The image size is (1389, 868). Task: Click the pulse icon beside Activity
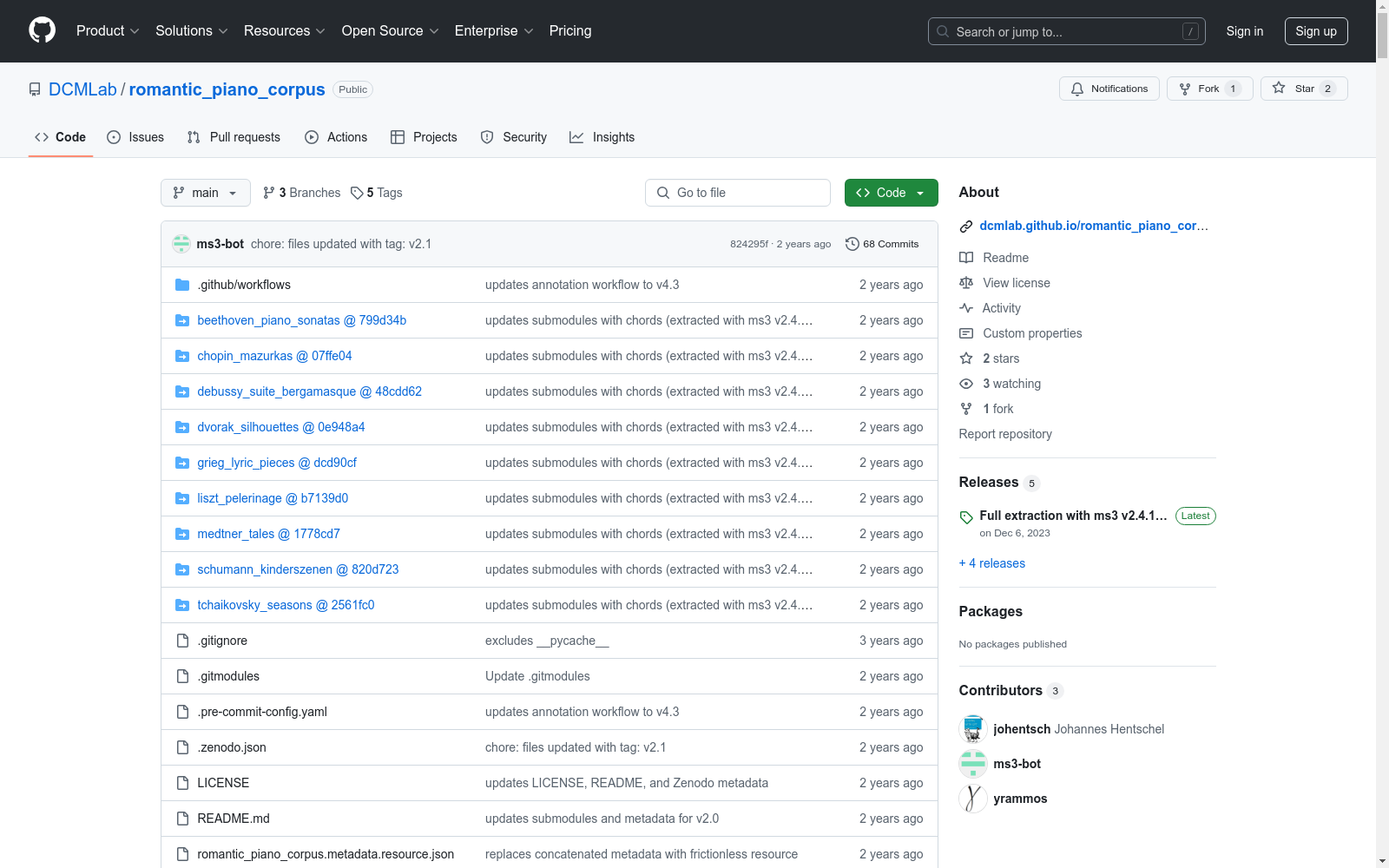tap(966, 308)
